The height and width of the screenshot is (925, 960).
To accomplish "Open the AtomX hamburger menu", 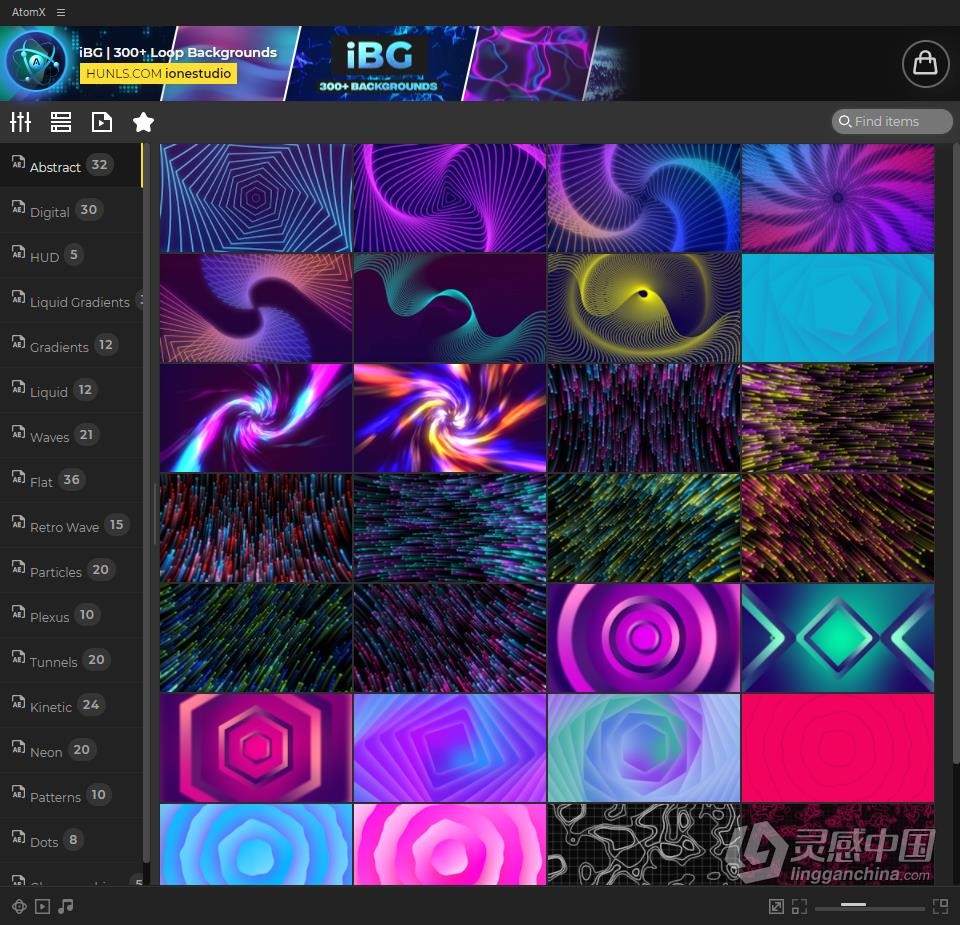I will click(x=61, y=12).
